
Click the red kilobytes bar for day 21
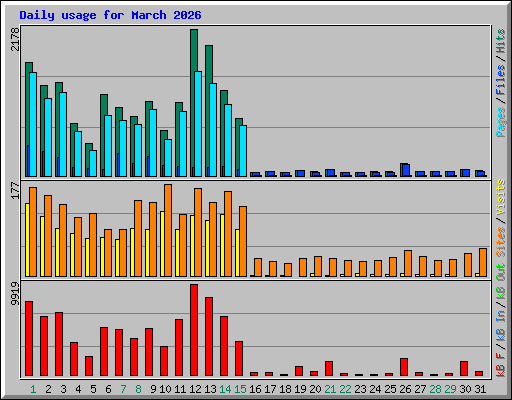point(329,368)
